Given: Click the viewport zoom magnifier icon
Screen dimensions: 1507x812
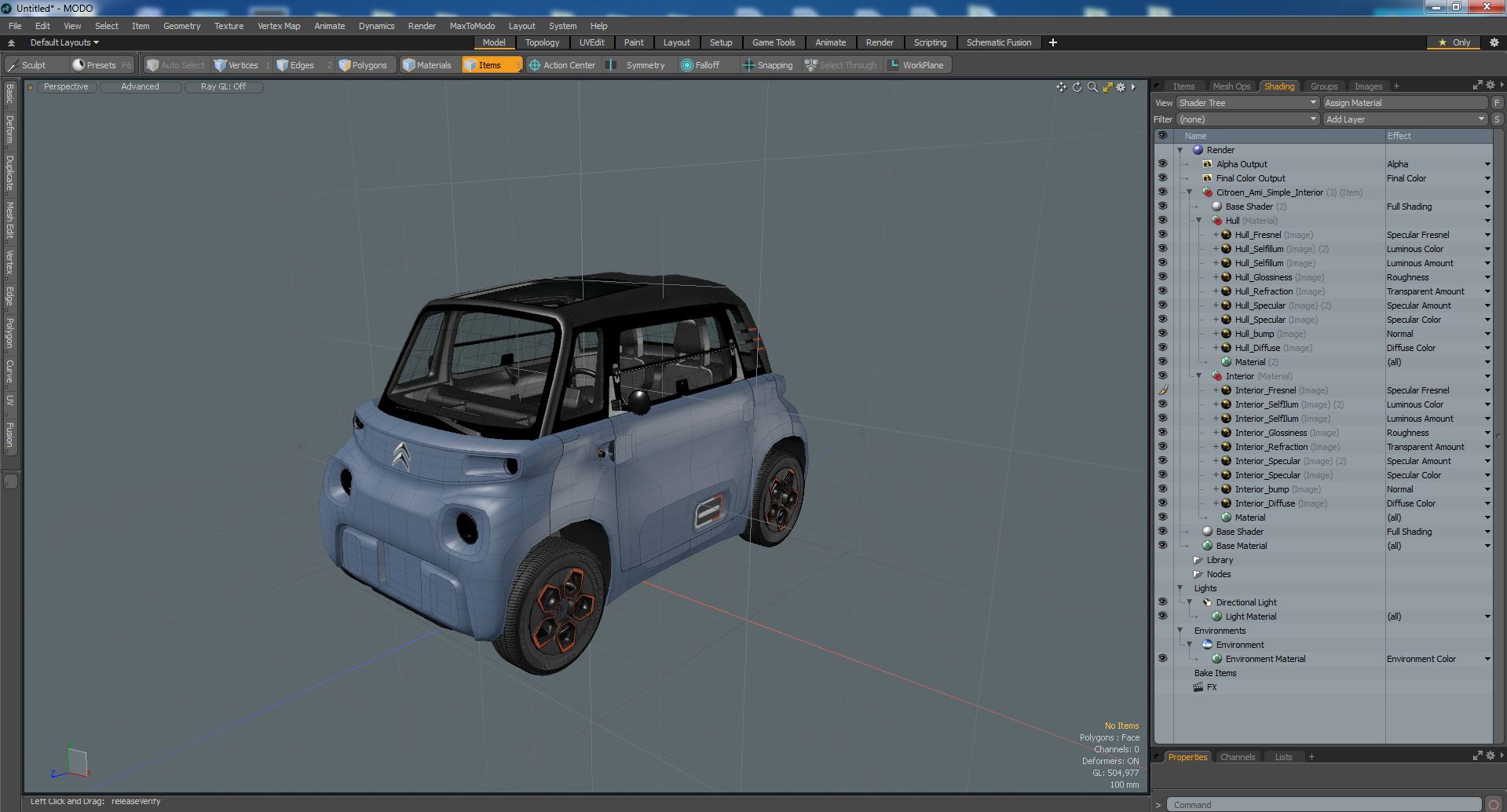Looking at the screenshot, I should coord(1092,87).
